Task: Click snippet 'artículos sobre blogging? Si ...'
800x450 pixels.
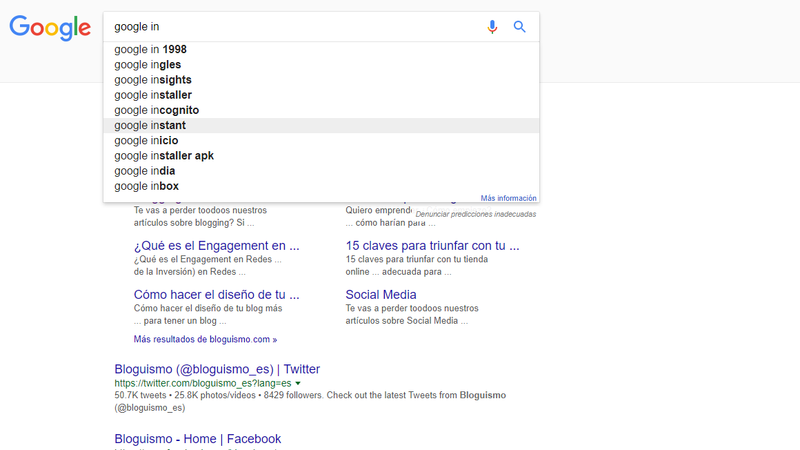Action: pos(193,223)
